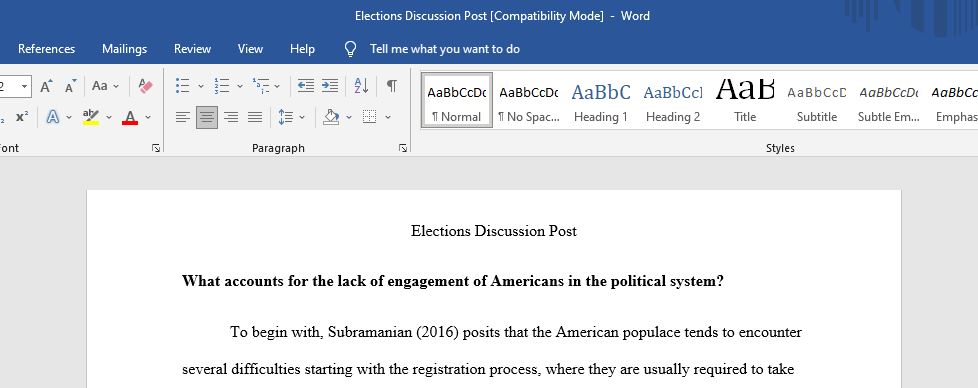Image resolution: width=978 pixels, height=388 pixels.
Task: Click the Shading paint bucket icon
Action: pos(331,117)
